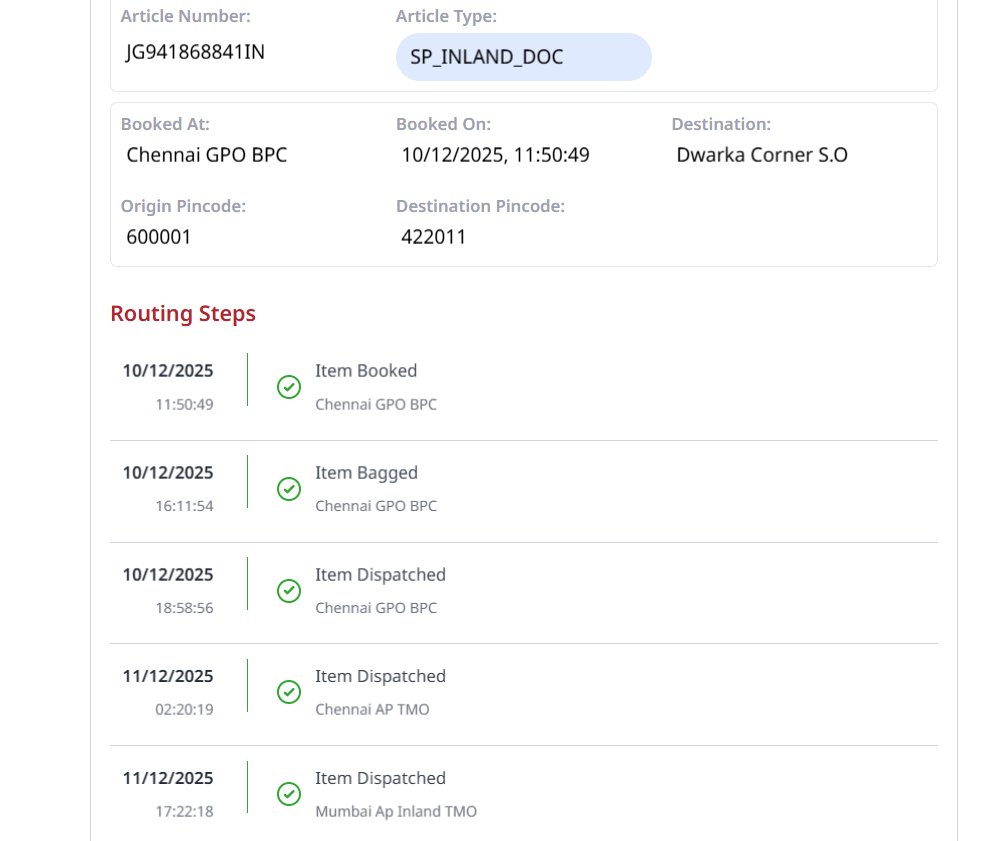Select the time 17:22:18
This screenshot has height=841, width=1000.
(x=184, y=812)
